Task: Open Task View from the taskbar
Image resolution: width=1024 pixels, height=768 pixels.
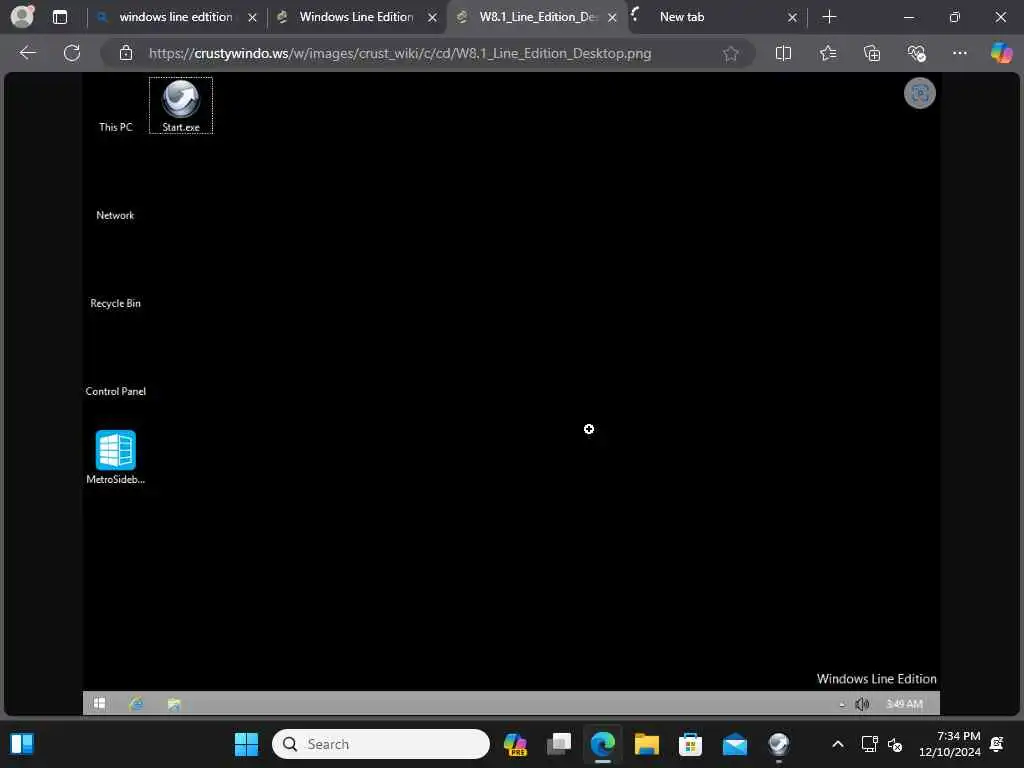Action: point(559,744)
